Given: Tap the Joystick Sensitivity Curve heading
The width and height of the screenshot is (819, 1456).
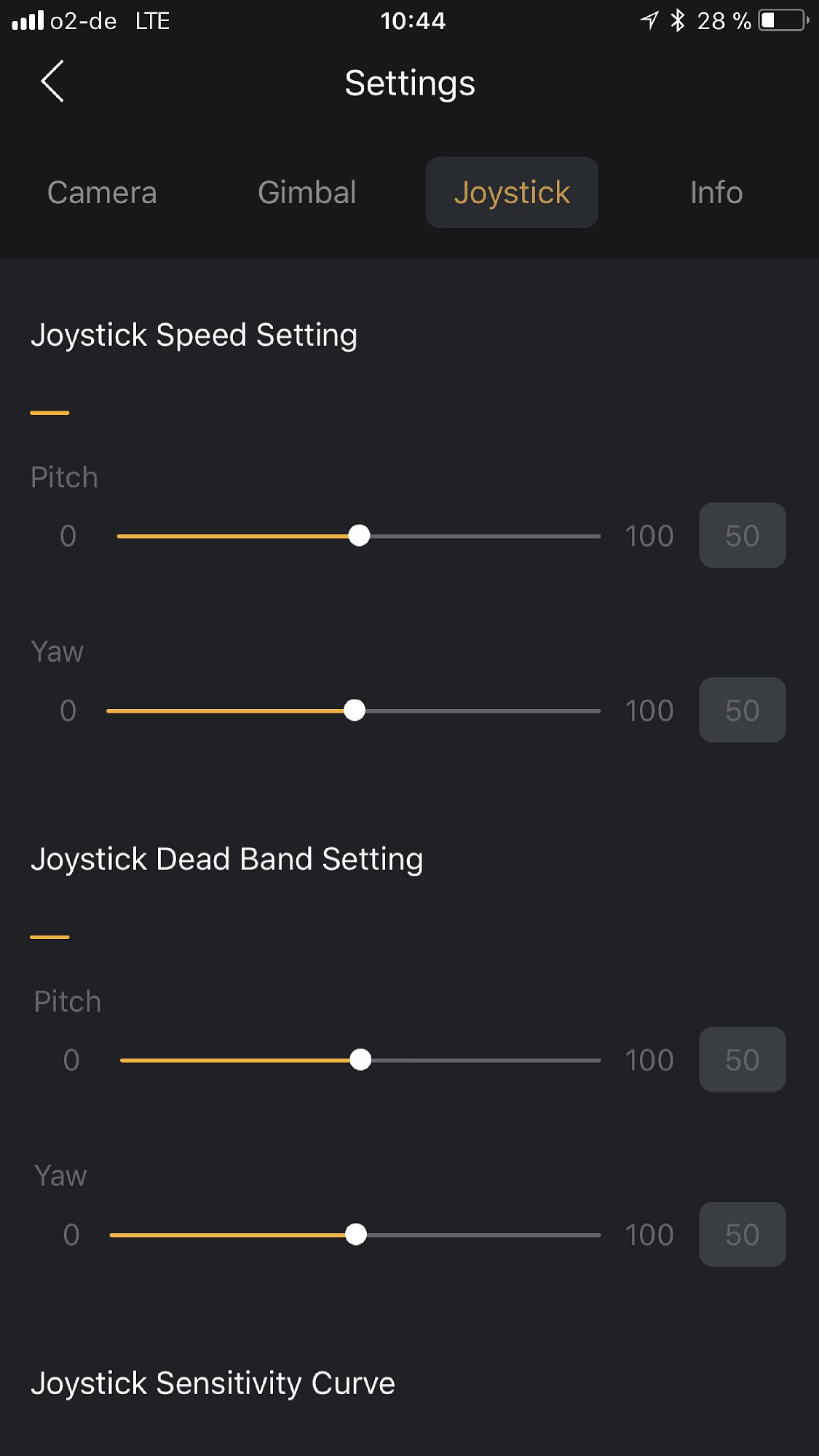Looking at the screenshot, I should pyautogui.click(x=213, y=1383).
